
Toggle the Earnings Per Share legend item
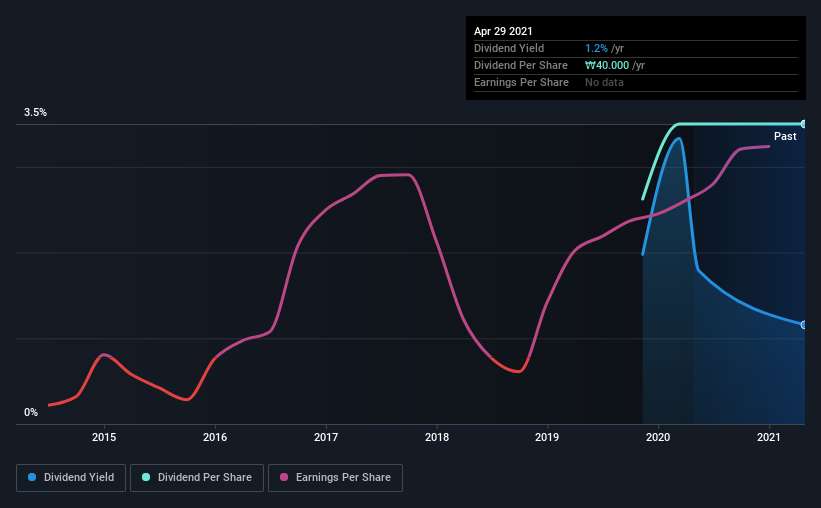click(x=335, y=478)
